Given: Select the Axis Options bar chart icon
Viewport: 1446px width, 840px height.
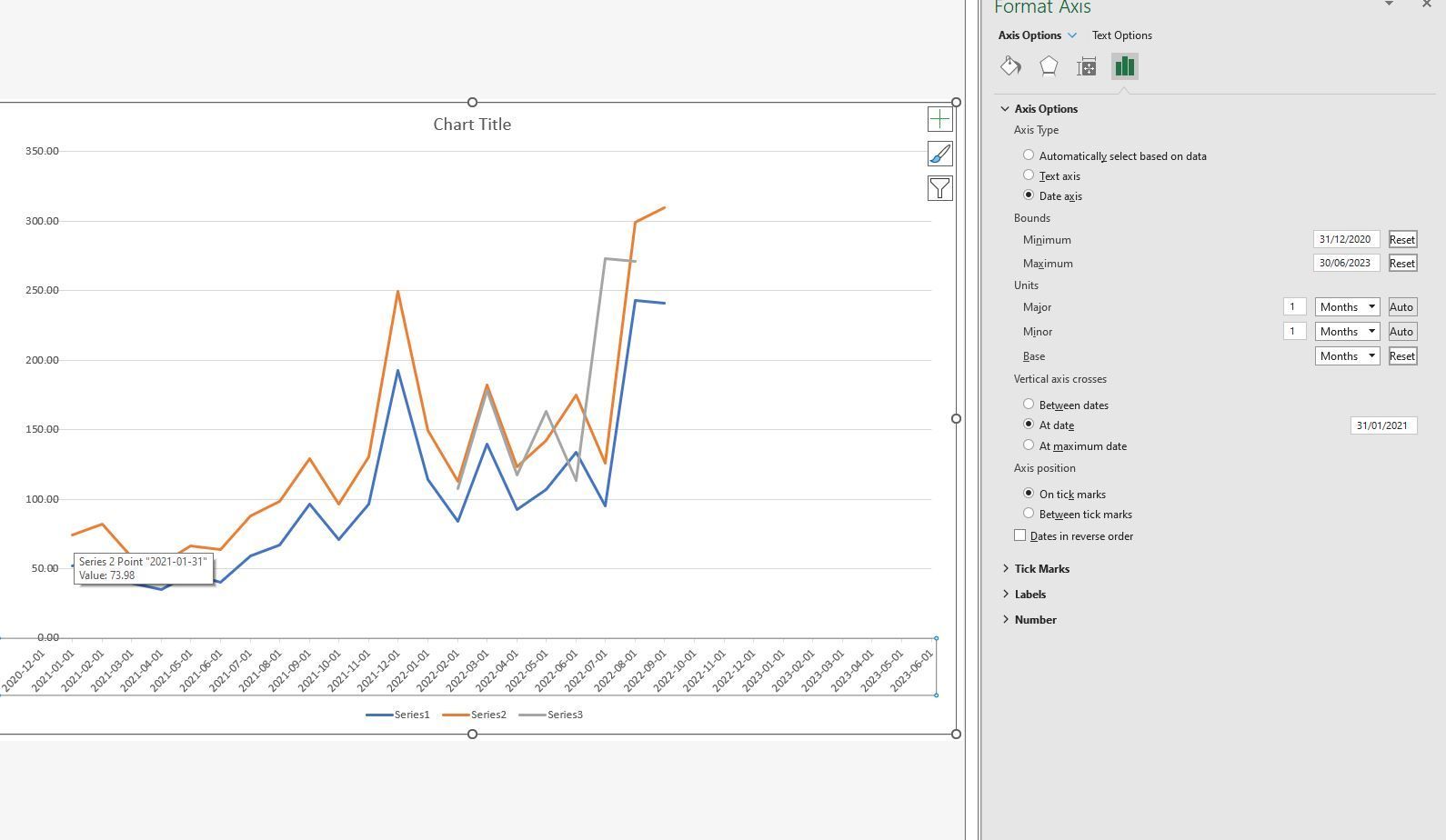Looking at the screenshot, I should coord(1125,66).
